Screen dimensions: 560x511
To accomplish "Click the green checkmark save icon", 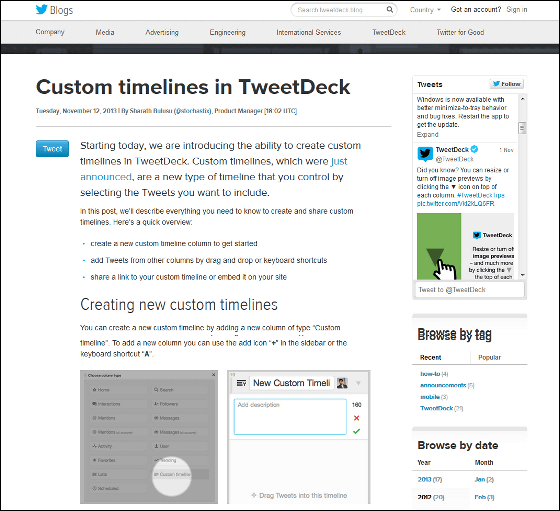I will [x=356, y=431].
